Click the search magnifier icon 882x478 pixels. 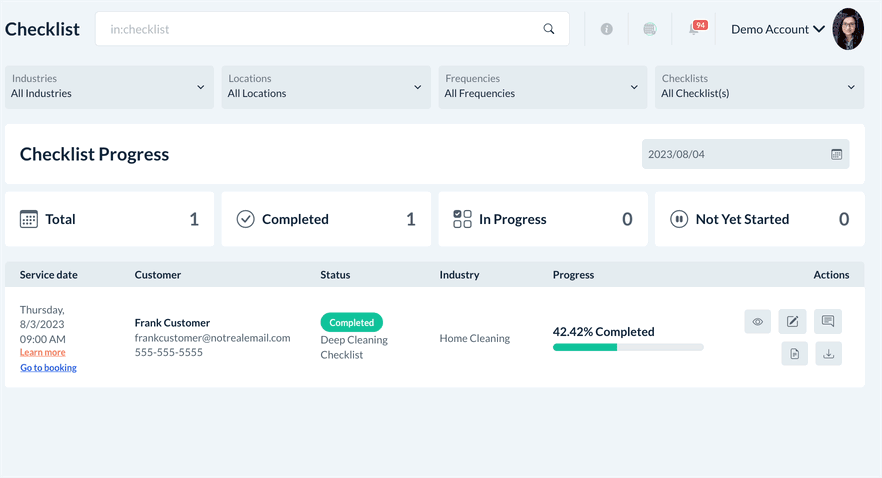click(548, 29)
